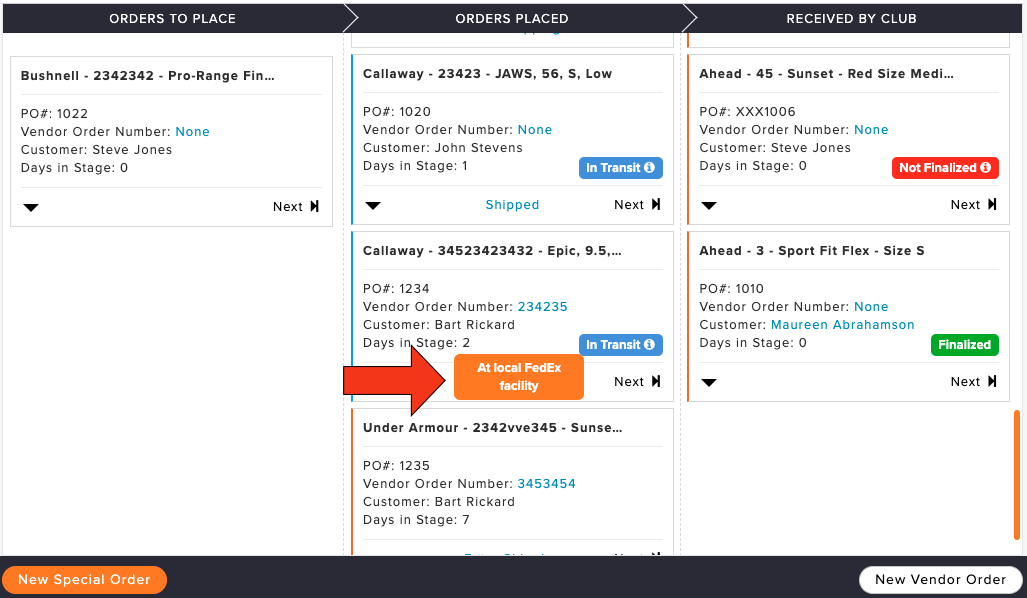
Task: Open vendor order number 234235
Action: point(542,307)
